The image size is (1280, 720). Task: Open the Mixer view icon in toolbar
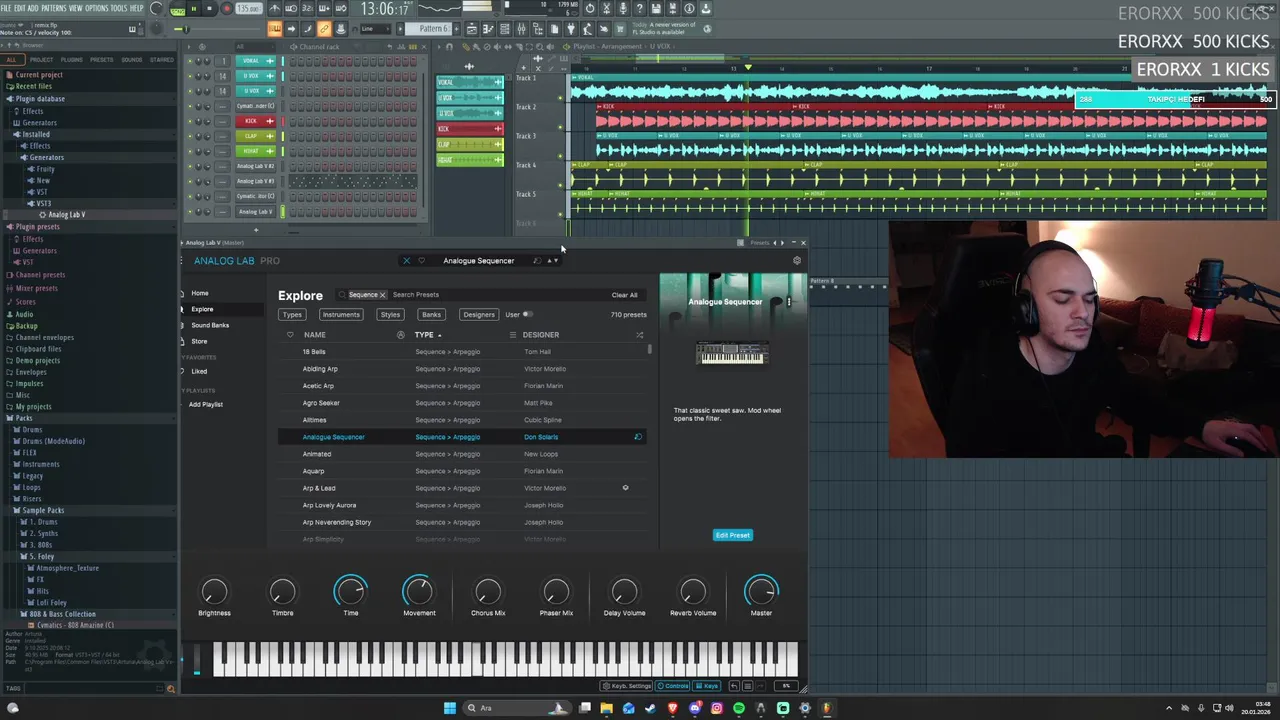(x=522, y=29)
